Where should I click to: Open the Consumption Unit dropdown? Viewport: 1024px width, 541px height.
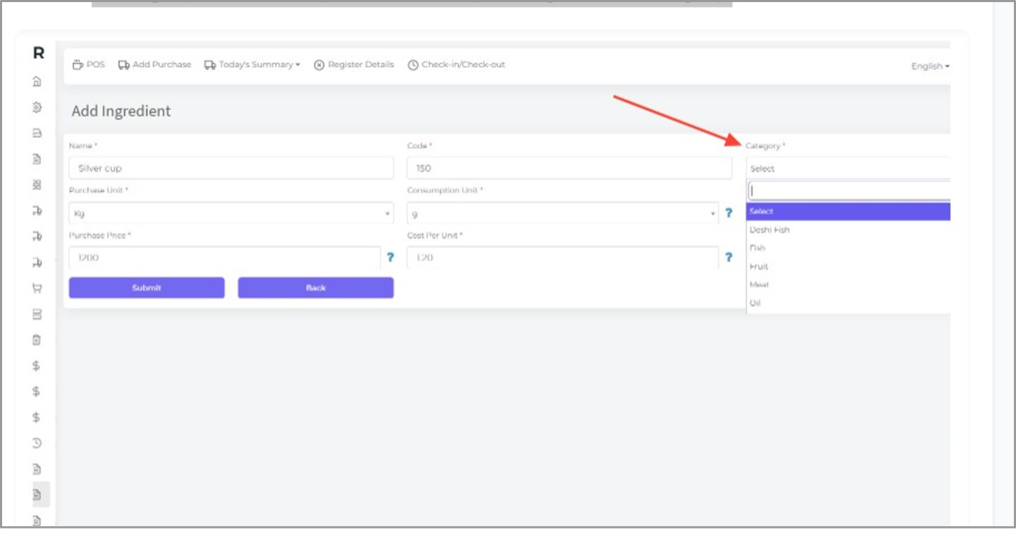[x=563, y=213]
